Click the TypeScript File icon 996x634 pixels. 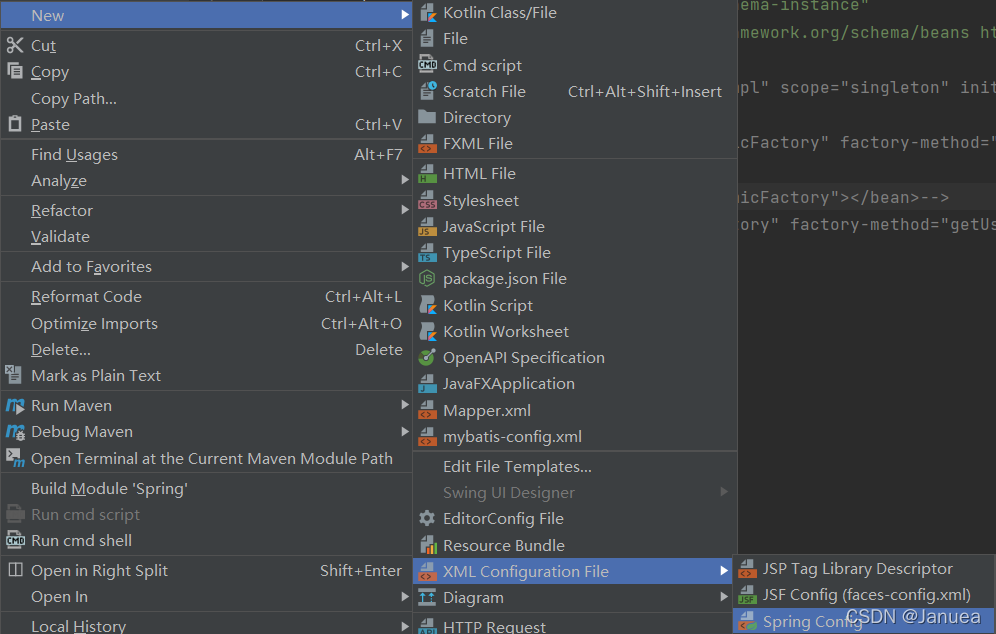point(427,253)
